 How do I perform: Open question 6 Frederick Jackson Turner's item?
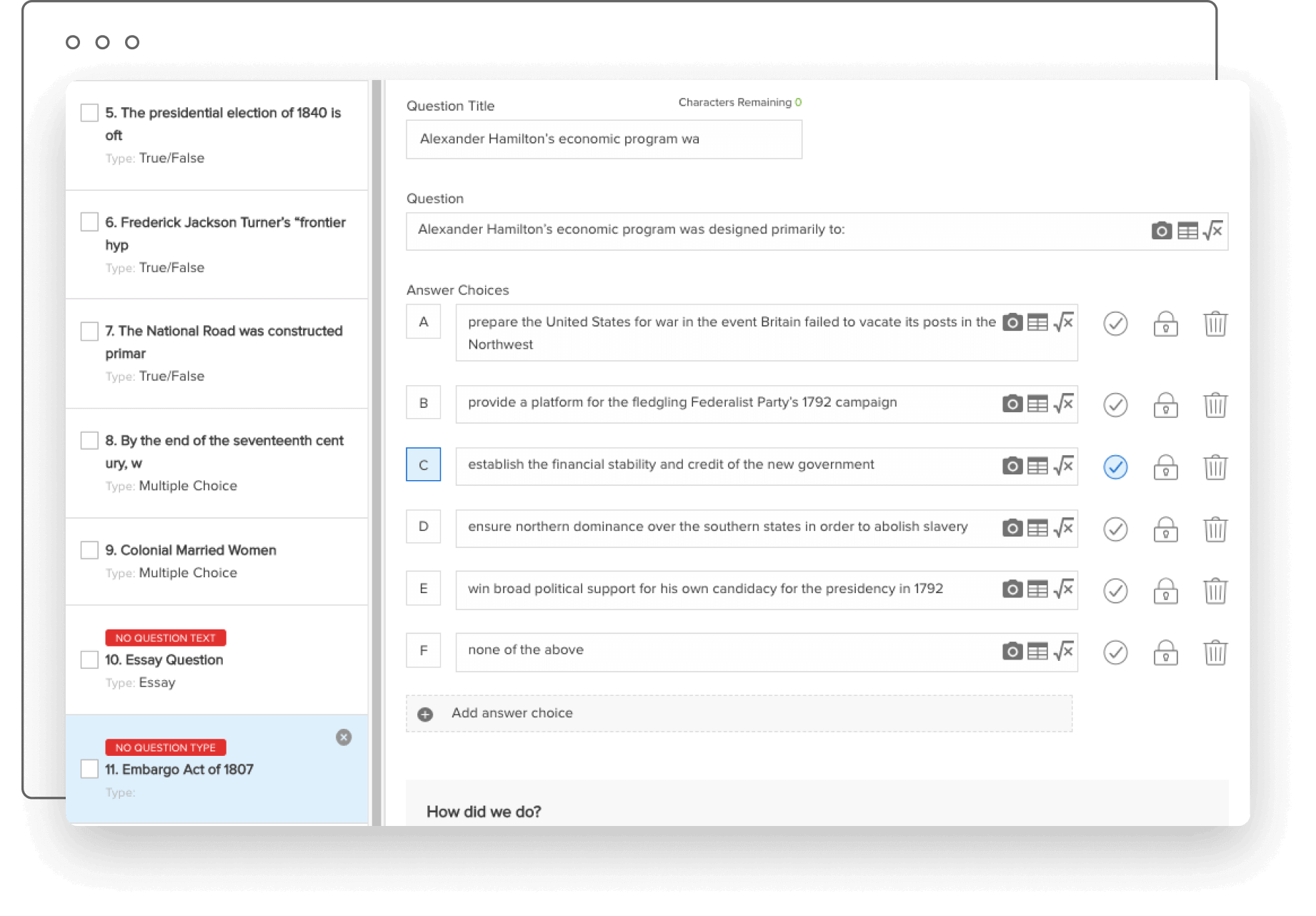tap(217, 244)
